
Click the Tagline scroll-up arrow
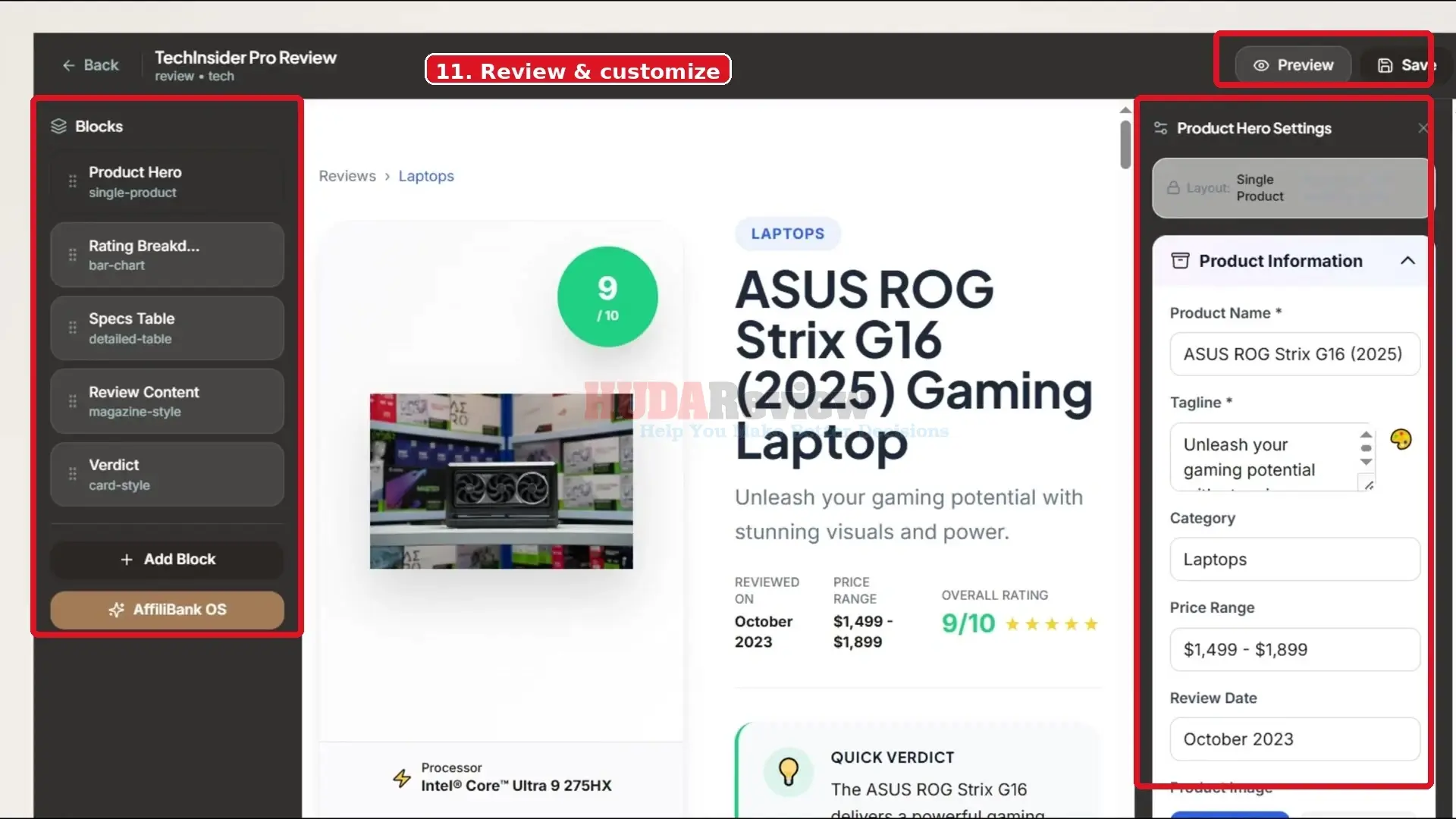pos(1366,435)
